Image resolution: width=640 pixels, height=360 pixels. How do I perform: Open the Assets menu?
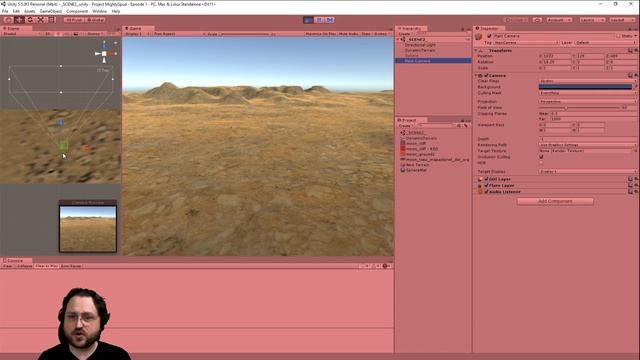pos(30,11)
